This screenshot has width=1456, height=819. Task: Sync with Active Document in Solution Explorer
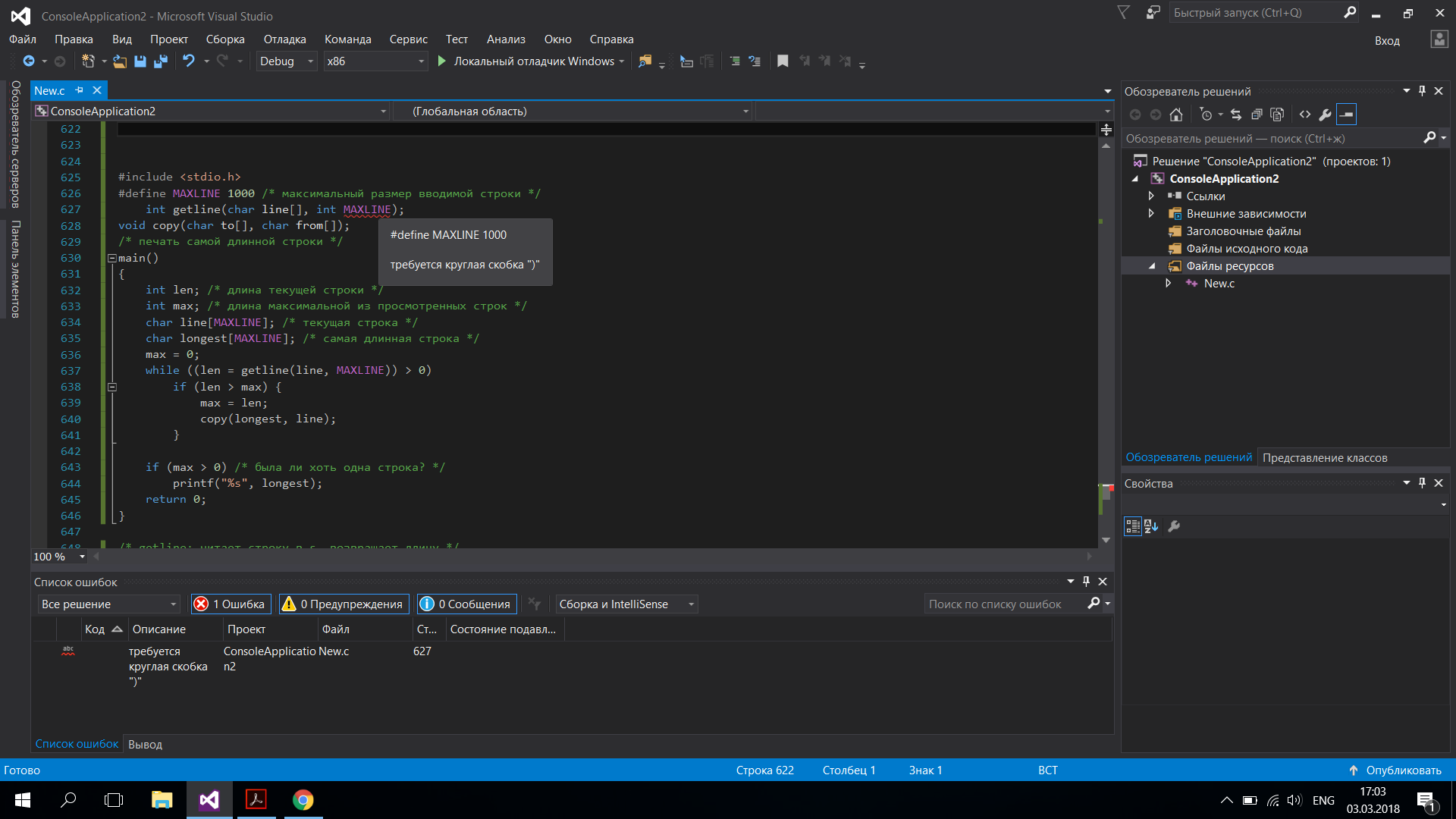click(1236, 115)
